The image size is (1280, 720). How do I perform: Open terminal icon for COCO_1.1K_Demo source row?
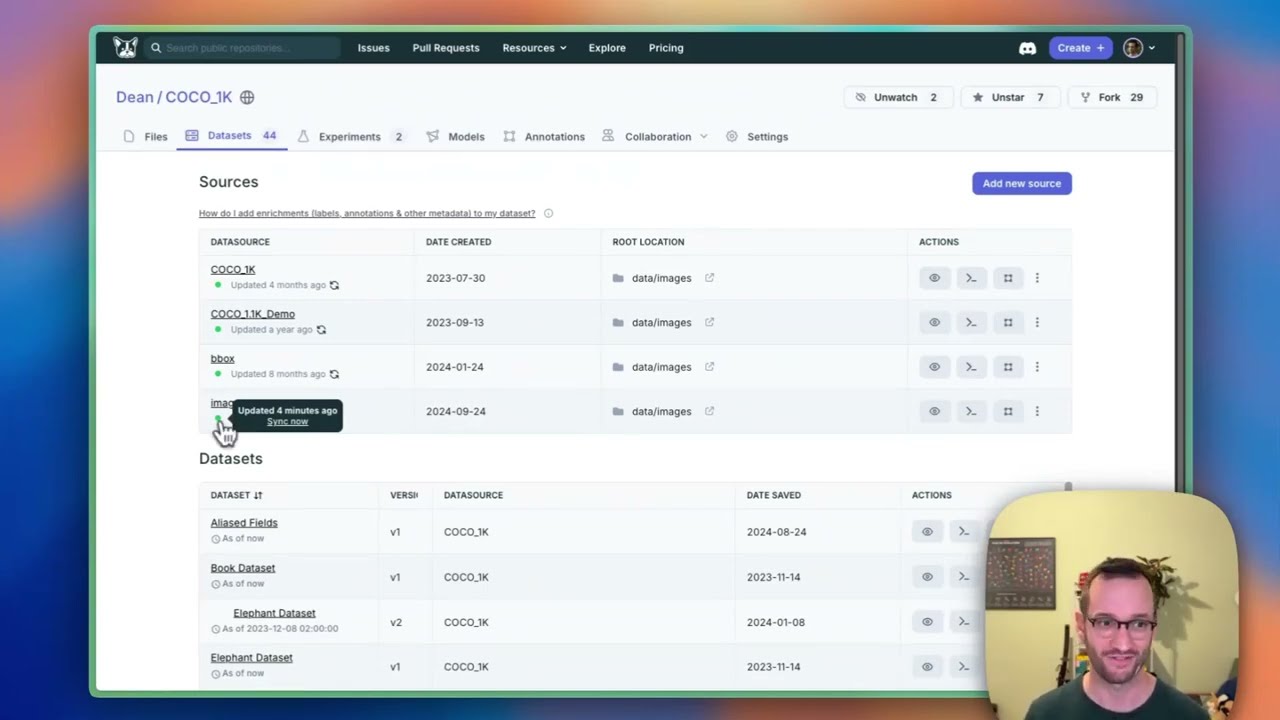[971, 322]
